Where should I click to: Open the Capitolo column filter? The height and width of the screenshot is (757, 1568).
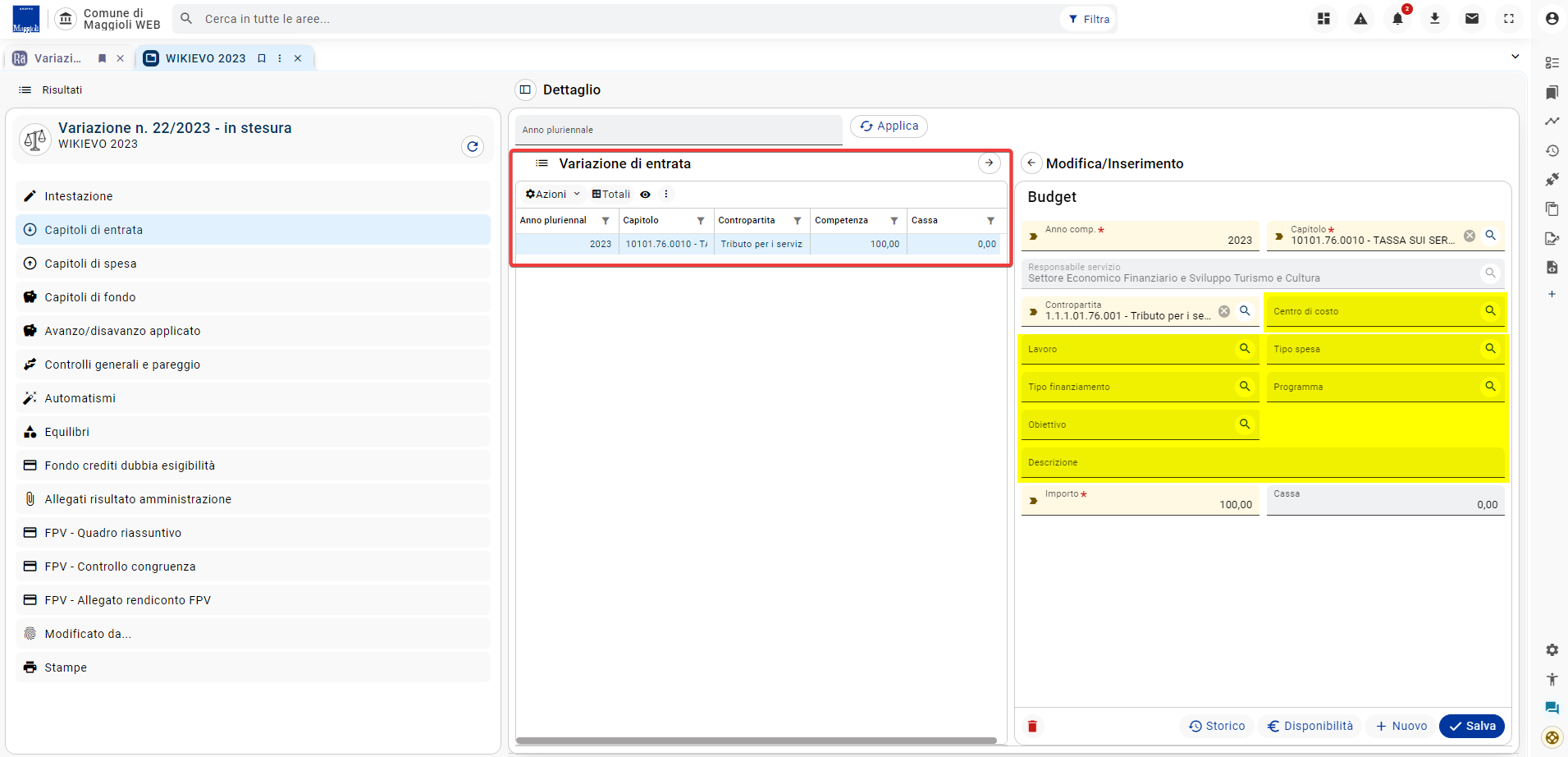pos(701,220)
